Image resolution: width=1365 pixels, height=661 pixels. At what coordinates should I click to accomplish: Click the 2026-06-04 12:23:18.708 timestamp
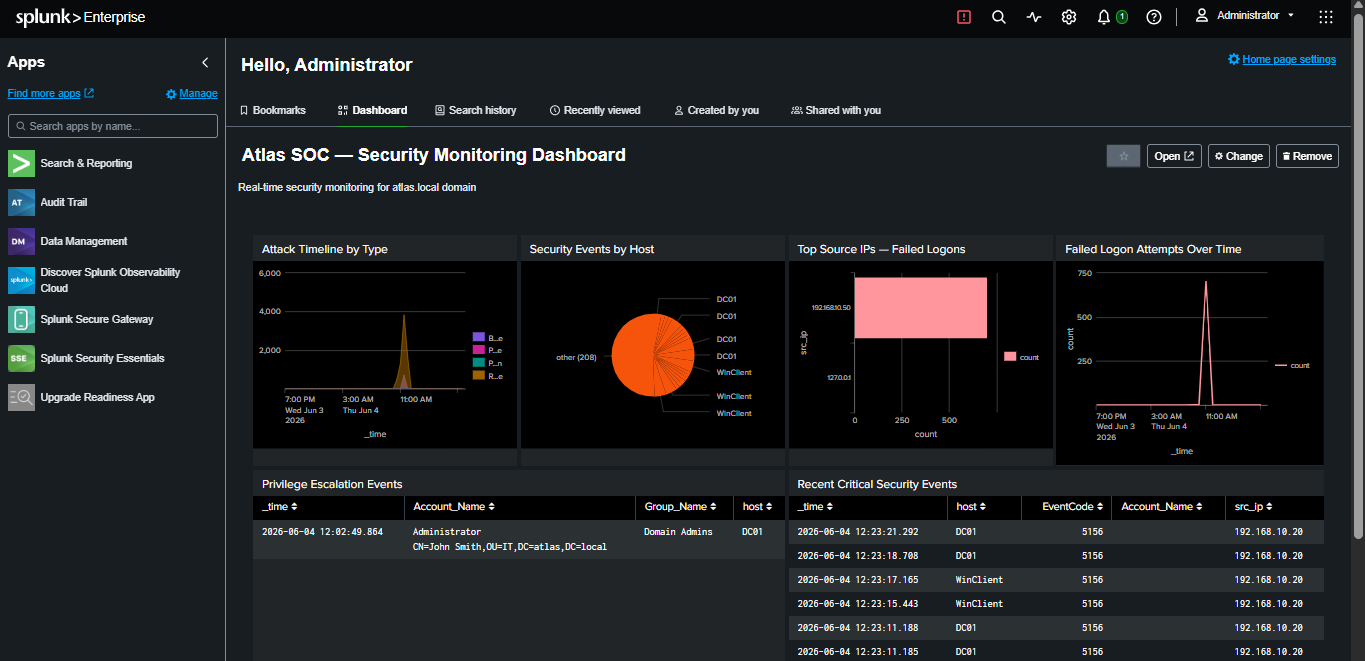[x=858, y=556]
